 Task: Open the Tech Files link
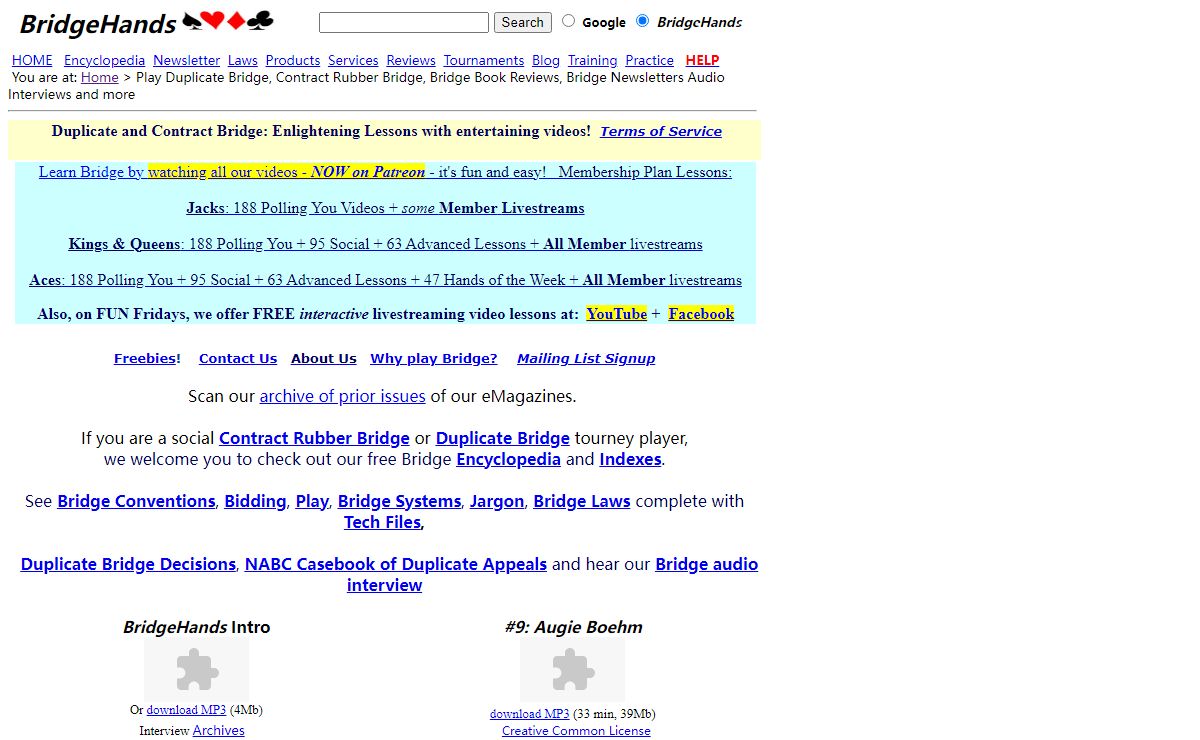(382, 522)
